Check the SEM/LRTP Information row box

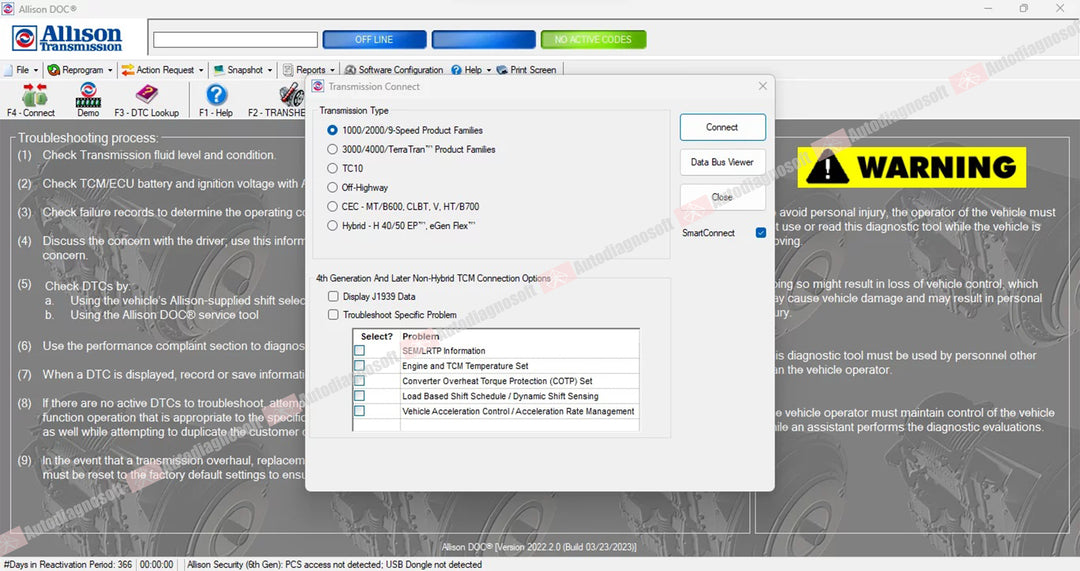pyautogui.click(x=360, y=351)
